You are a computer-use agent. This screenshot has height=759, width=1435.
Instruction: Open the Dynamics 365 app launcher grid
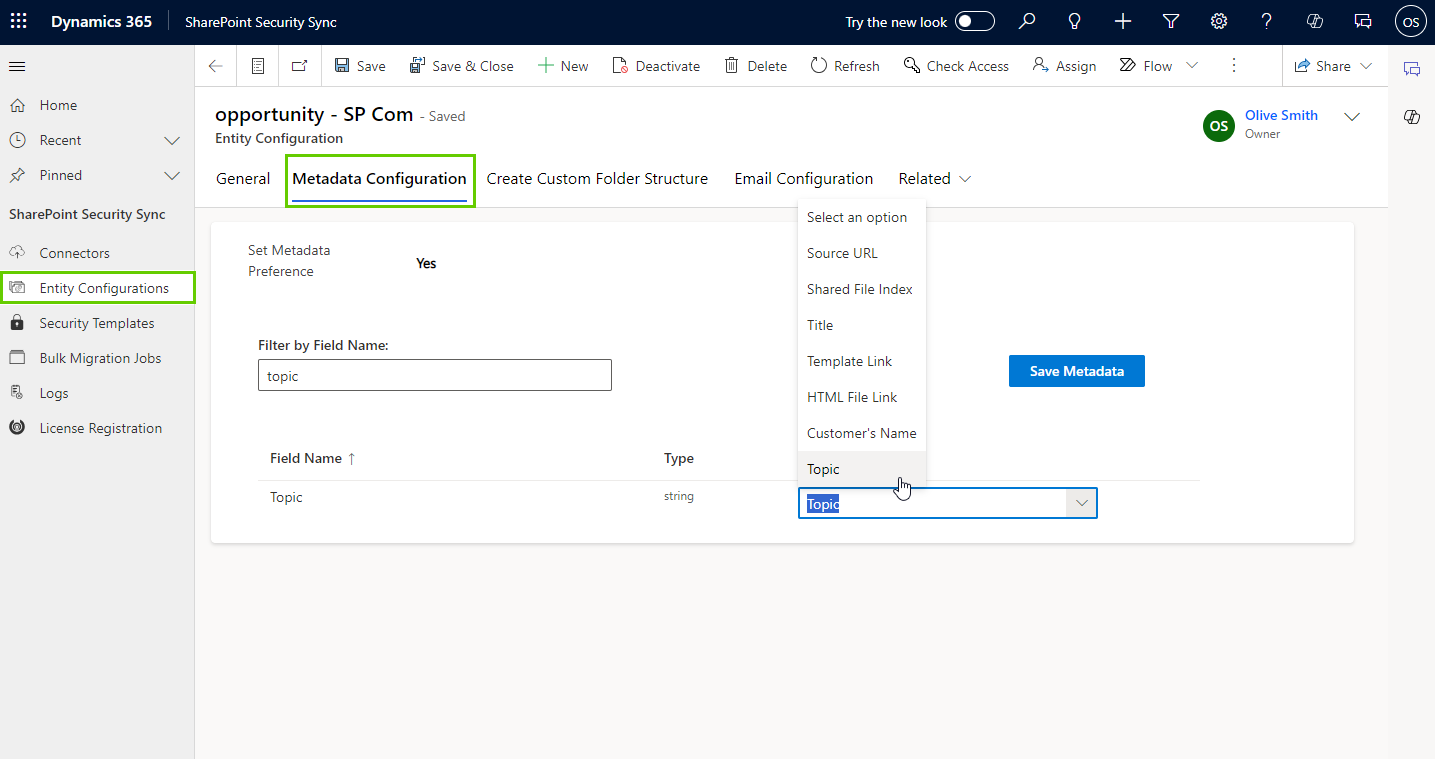19,22
